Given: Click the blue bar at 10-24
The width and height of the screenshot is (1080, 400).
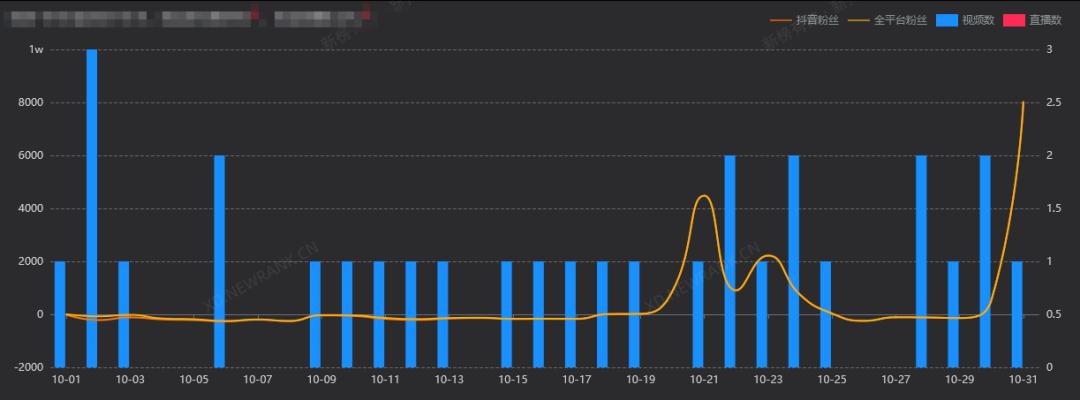Looking at the screenshot, I should pos(794,260).
